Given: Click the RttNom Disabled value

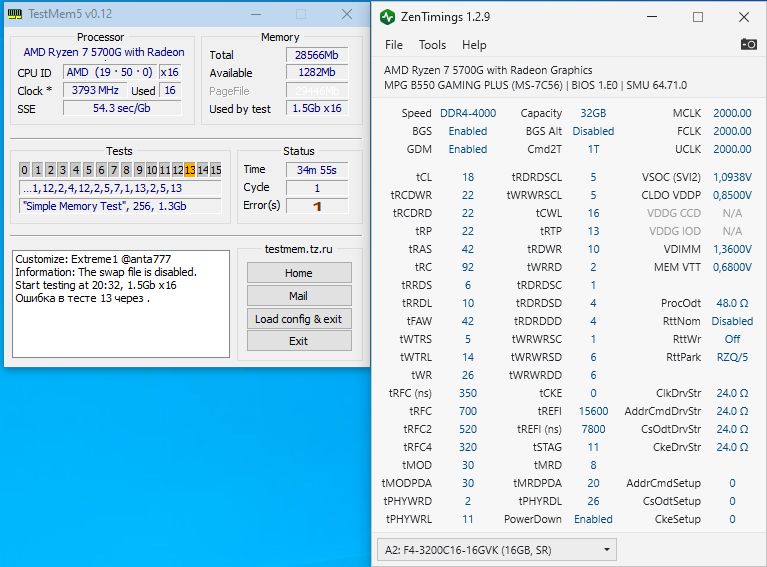Looking at the screenshot, I should pos(732,321).
